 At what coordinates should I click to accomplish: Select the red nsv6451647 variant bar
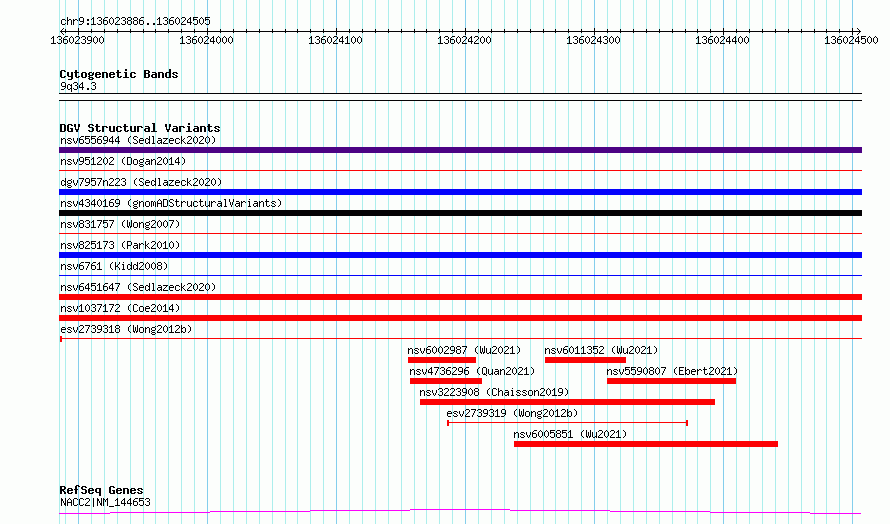(460, 297)
